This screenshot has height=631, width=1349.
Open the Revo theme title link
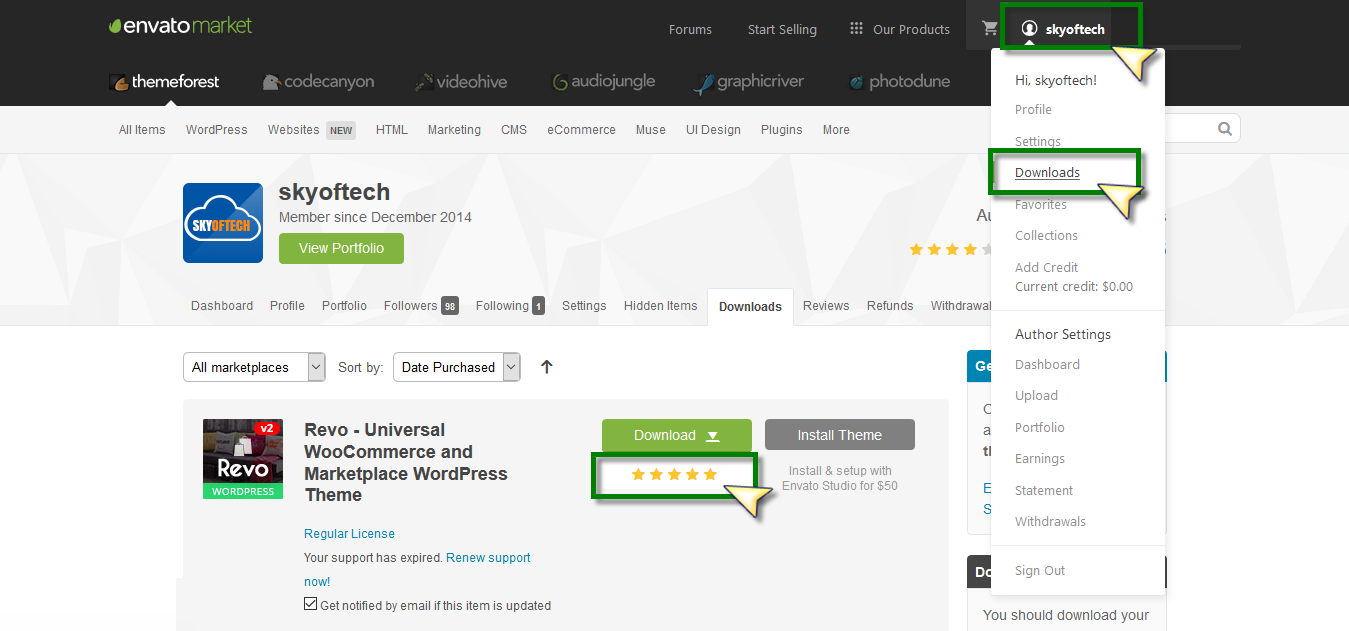pos(406,462)
